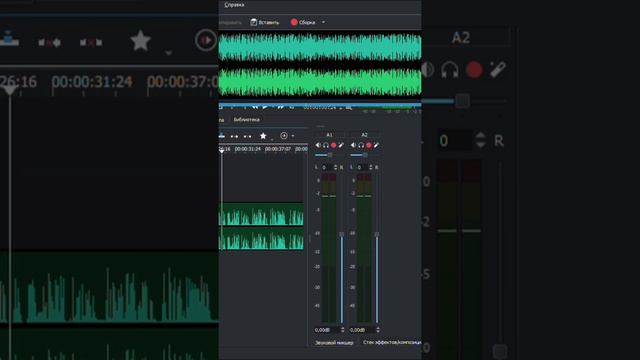This screenshot has width=640, height=360.
Task: Click the 00:00:31:24 ruler mark
Action: (x=248, y=149)
